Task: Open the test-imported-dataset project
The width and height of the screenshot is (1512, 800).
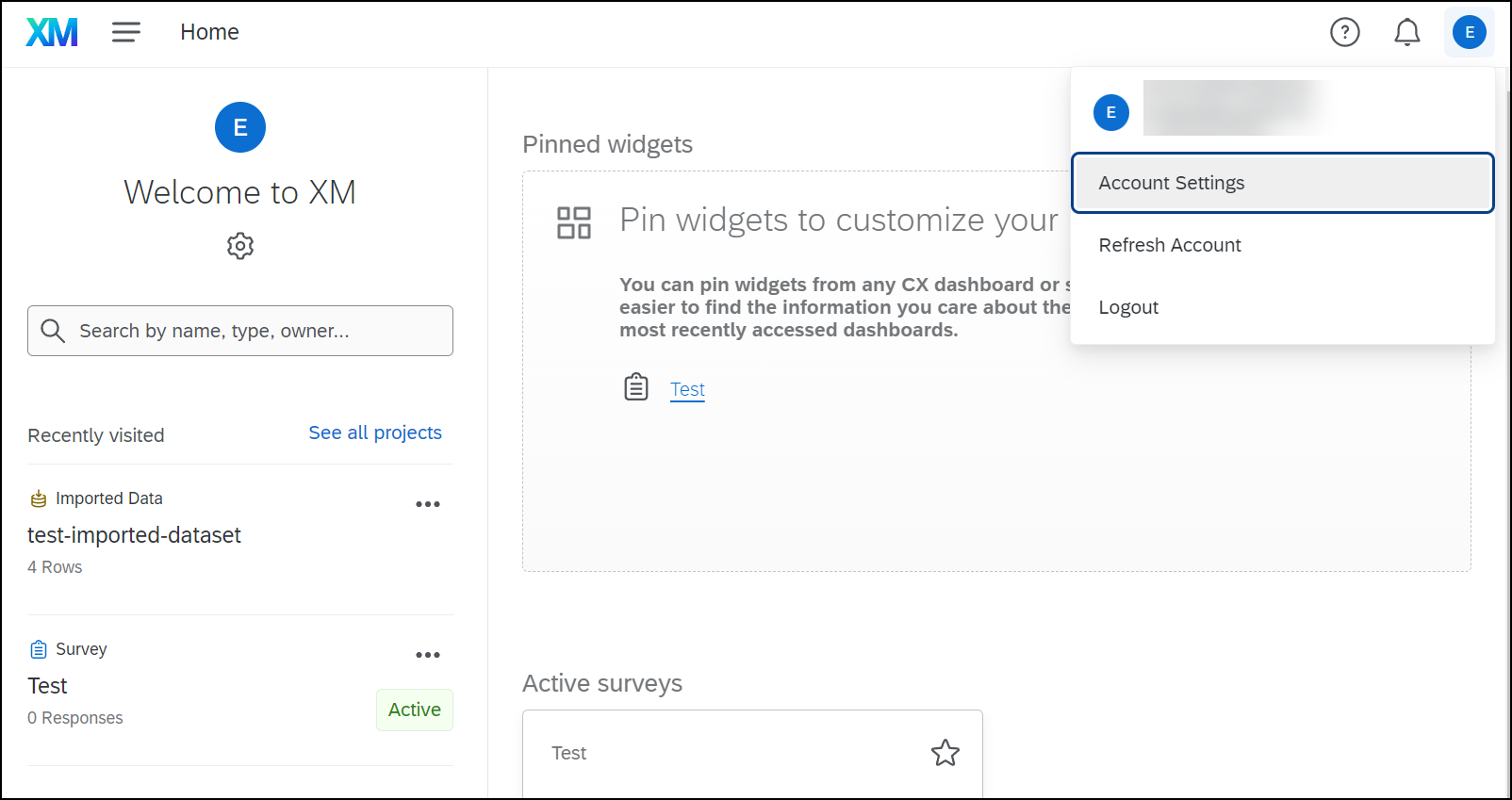Action: 134,535
